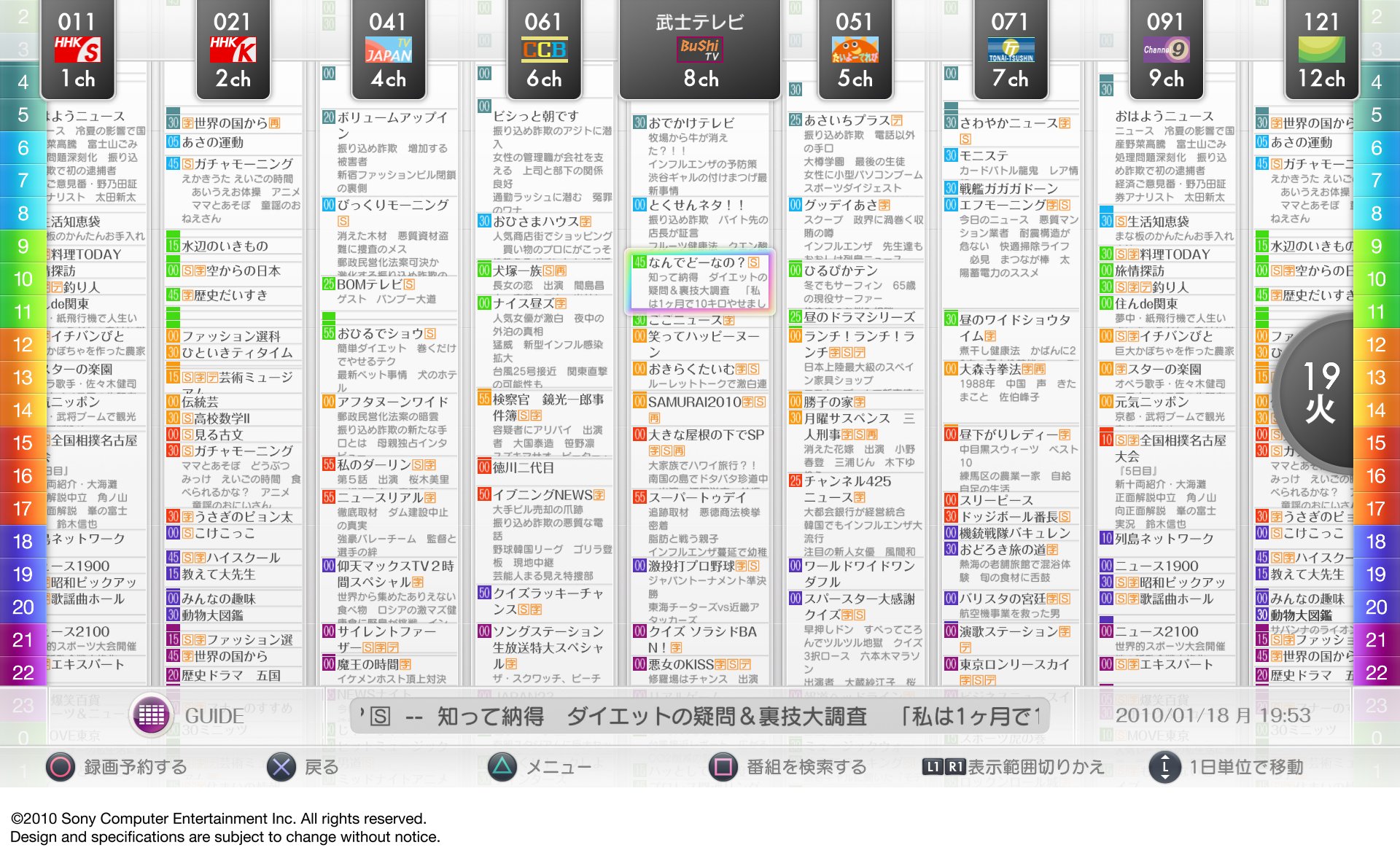Image resolution: width=1400 pixels, height=861 pixels.
Task: Click the triangle menu icon
Action: coord(502,767)
